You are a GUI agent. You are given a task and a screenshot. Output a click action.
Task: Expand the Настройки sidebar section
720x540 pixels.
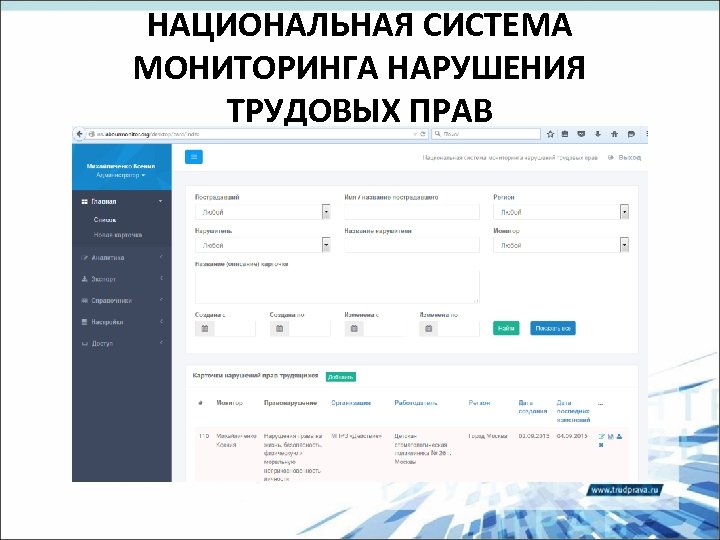tap(122, 322)
